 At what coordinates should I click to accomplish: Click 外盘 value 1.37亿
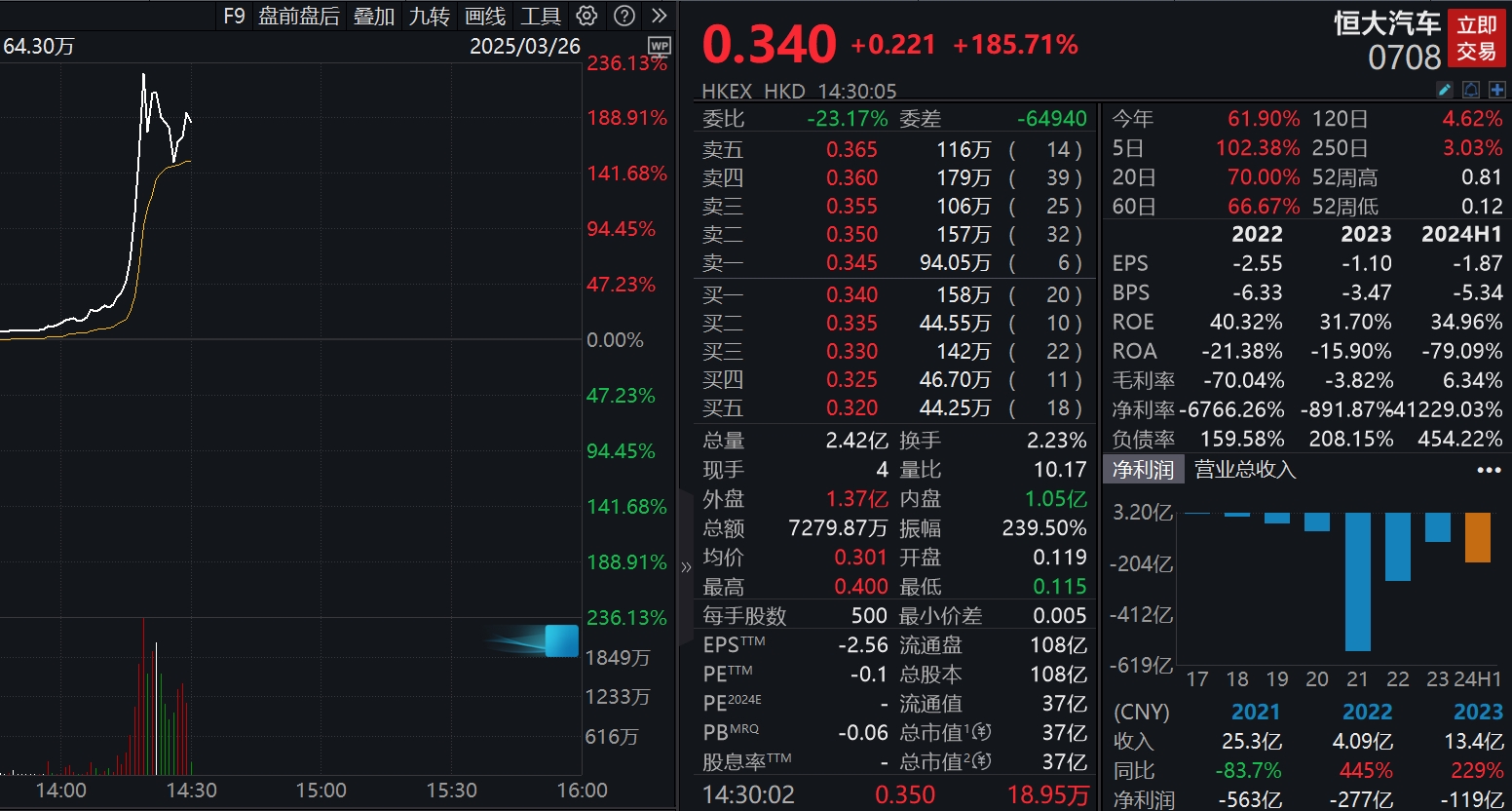click(856, 498)
